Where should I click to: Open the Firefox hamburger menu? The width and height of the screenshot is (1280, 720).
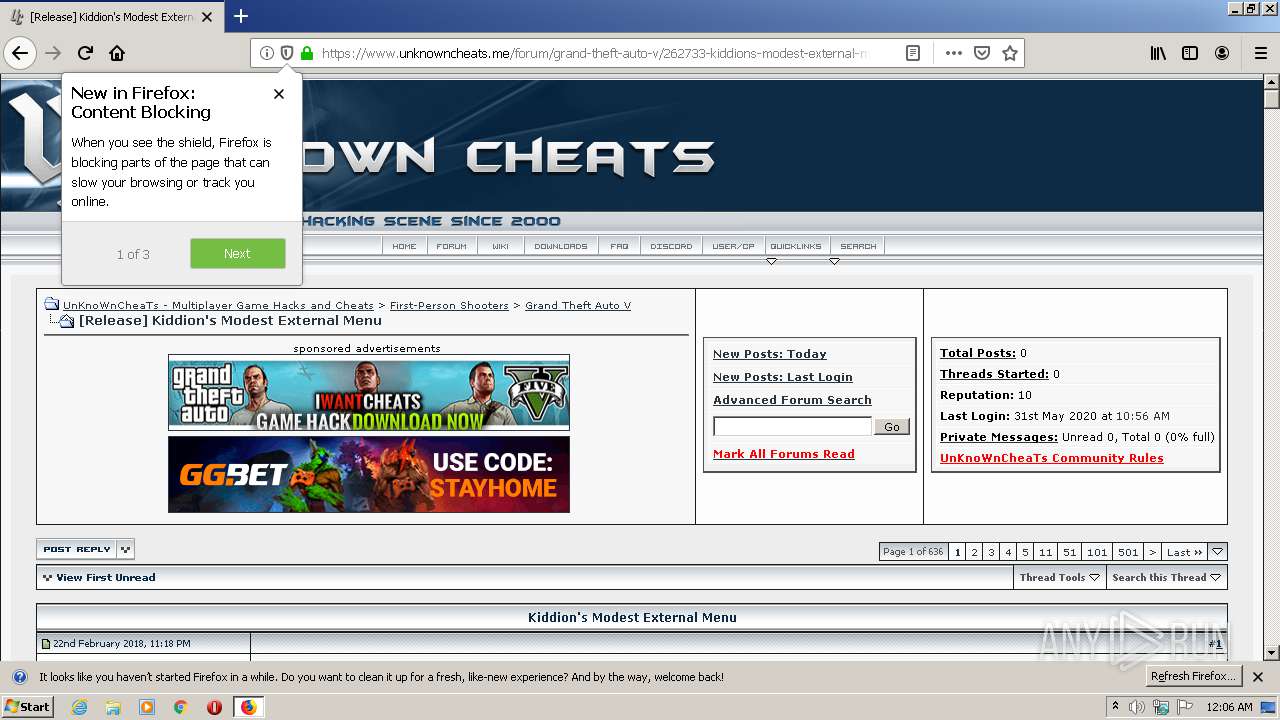click(x=1260, y=53)
